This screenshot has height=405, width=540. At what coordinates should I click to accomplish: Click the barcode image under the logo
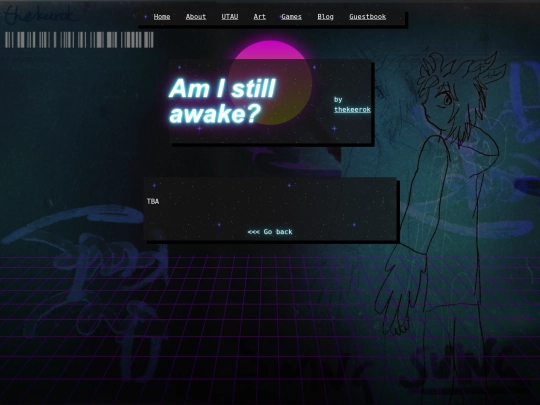point(79,40)
